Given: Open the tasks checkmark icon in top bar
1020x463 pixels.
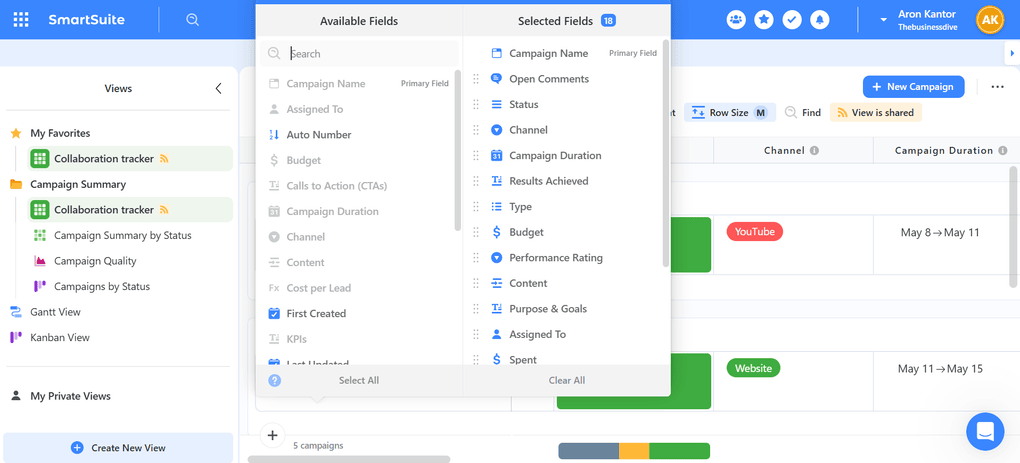Looking at the screenshot, I should coord(792,20).
